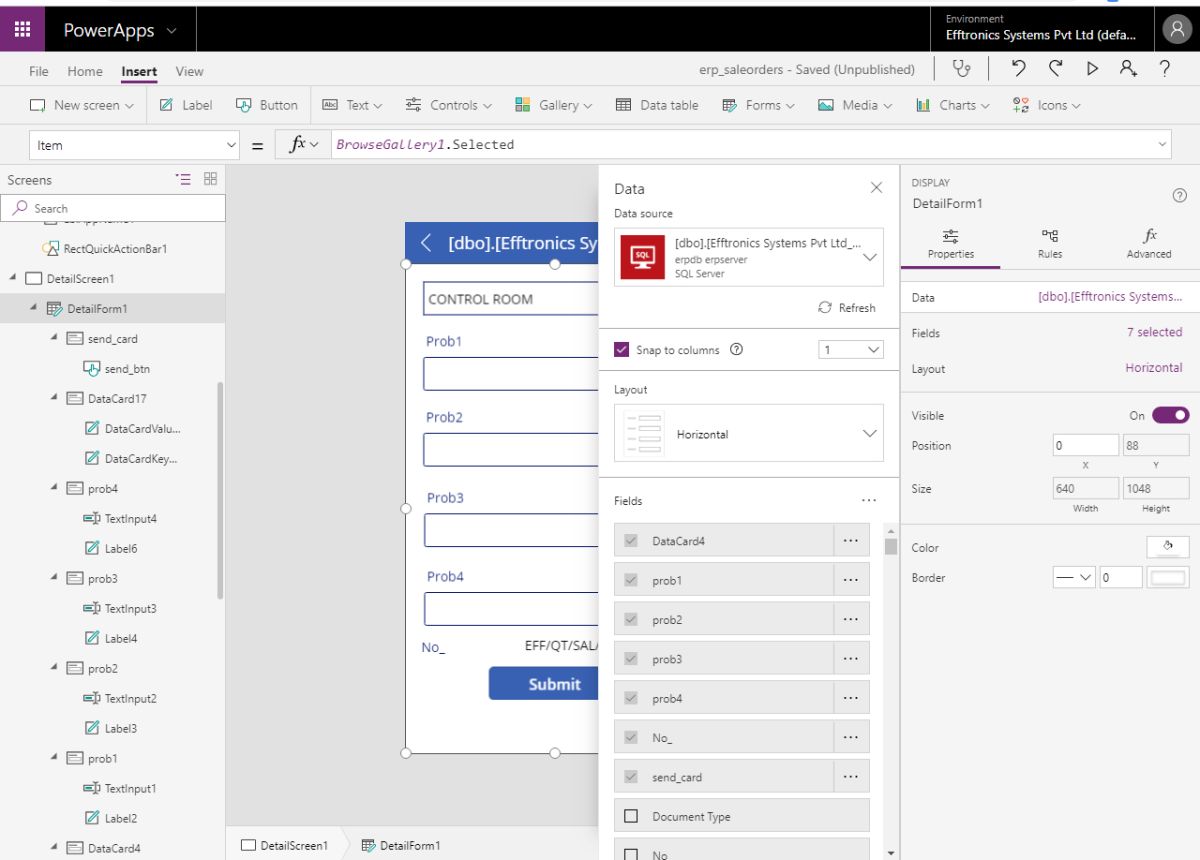The height and width of the screenshot is (860, 1200).
Task: Open help icon in DISPLAY pane
Action: click(1179, 196)
